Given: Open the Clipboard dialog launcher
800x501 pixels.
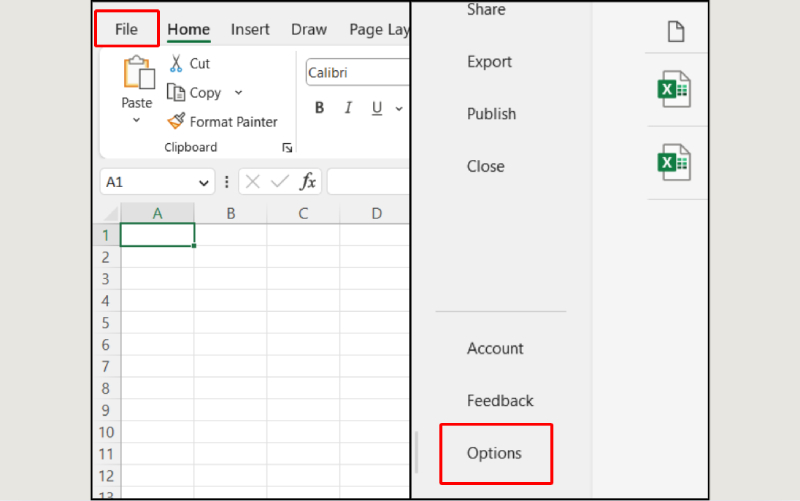Looking at the screenshot, I should pyautogui.click(x=287, y=147).
